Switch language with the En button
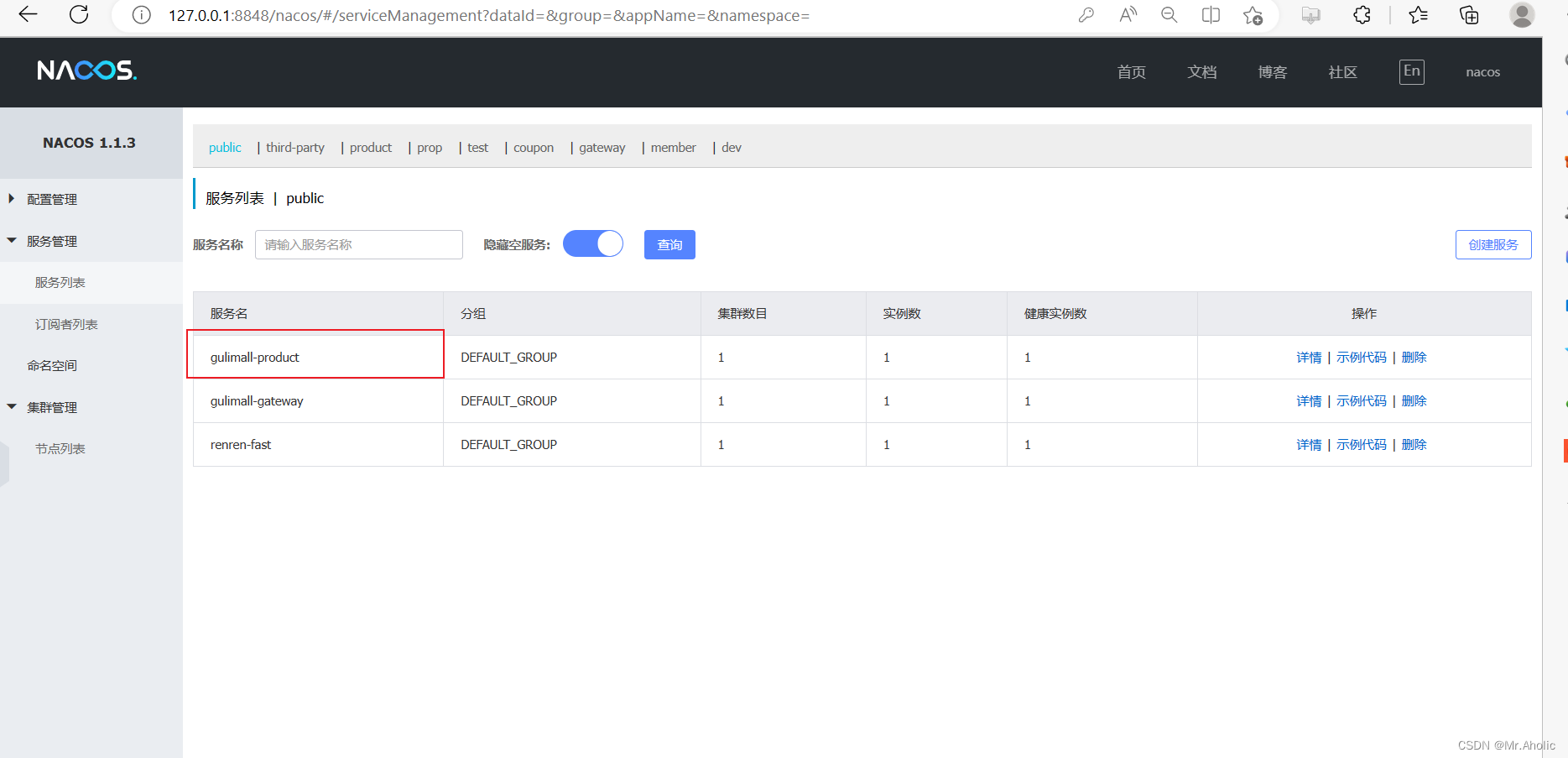Image resolution: width=1568 pixels, height=758 pixels. point(1412,71)
